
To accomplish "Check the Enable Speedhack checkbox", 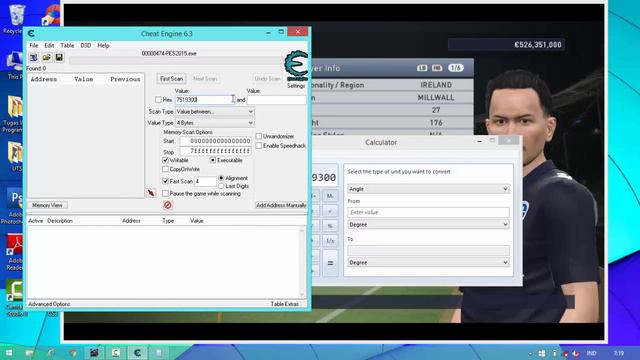I will click(x=259, y=146).
